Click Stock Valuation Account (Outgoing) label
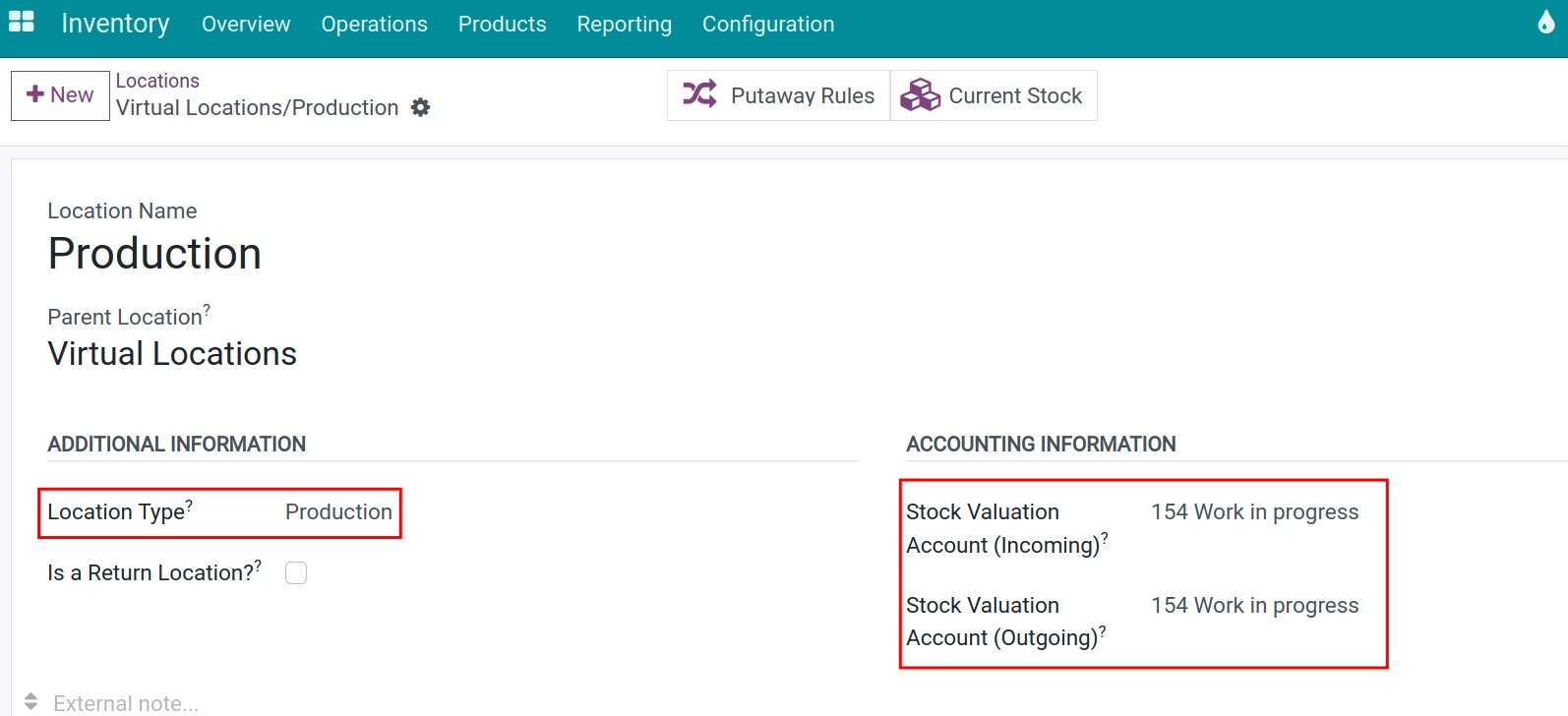The image size is (1568, 716). pyautogui.click(x=1005, y=622)
